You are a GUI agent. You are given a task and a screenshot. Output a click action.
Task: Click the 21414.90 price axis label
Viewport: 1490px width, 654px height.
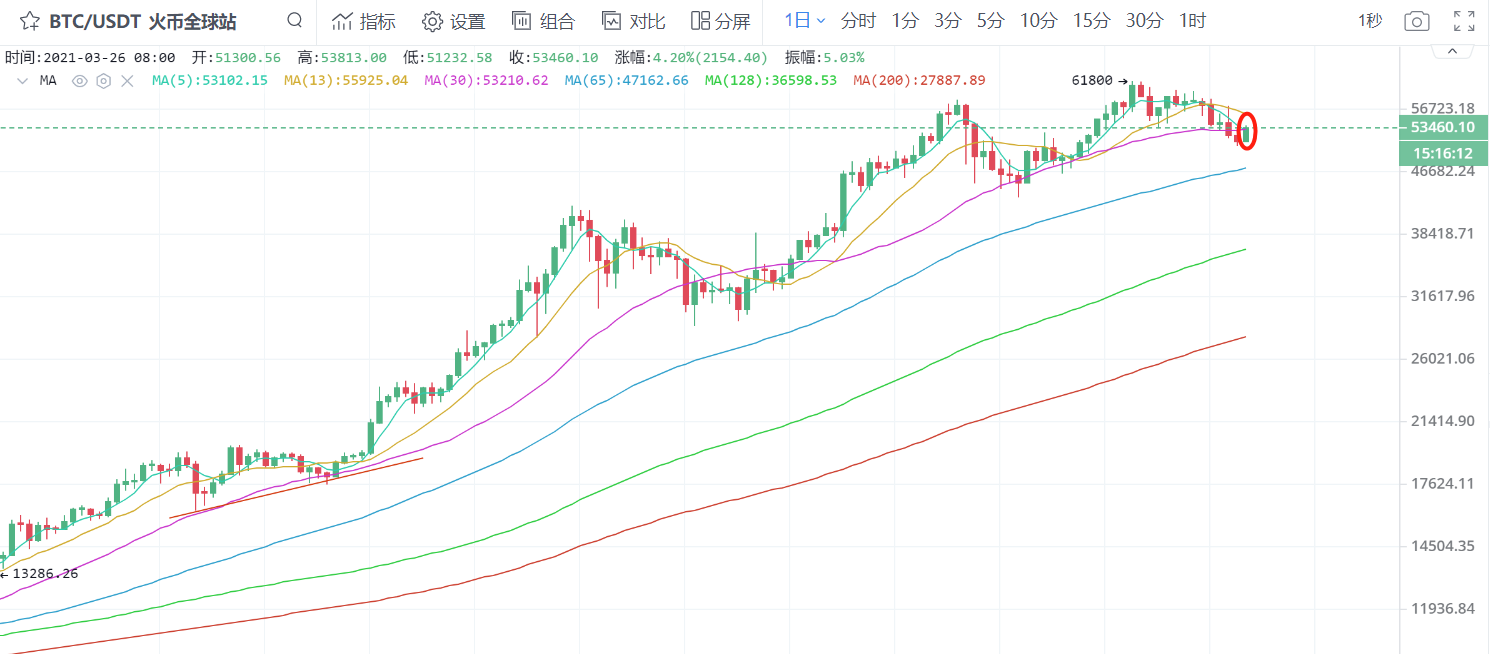1441,421
